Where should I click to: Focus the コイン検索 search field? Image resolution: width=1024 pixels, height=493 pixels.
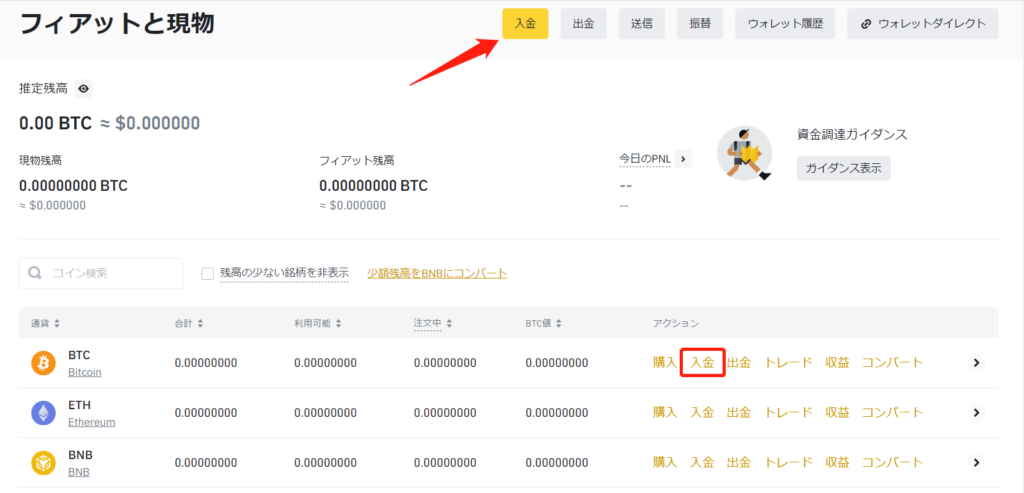click(101, 274)
